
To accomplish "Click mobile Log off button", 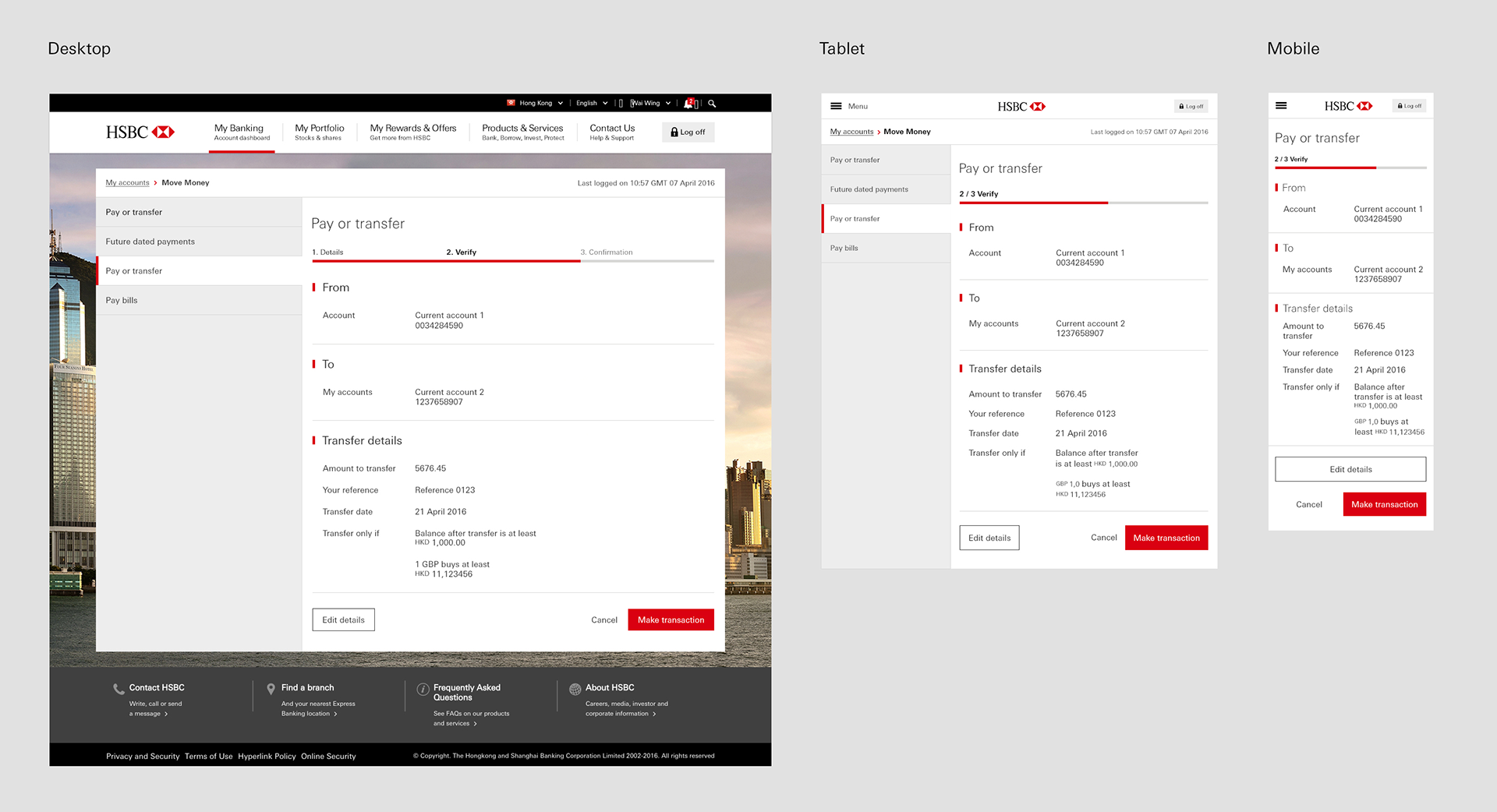I will coord(1409,106).
